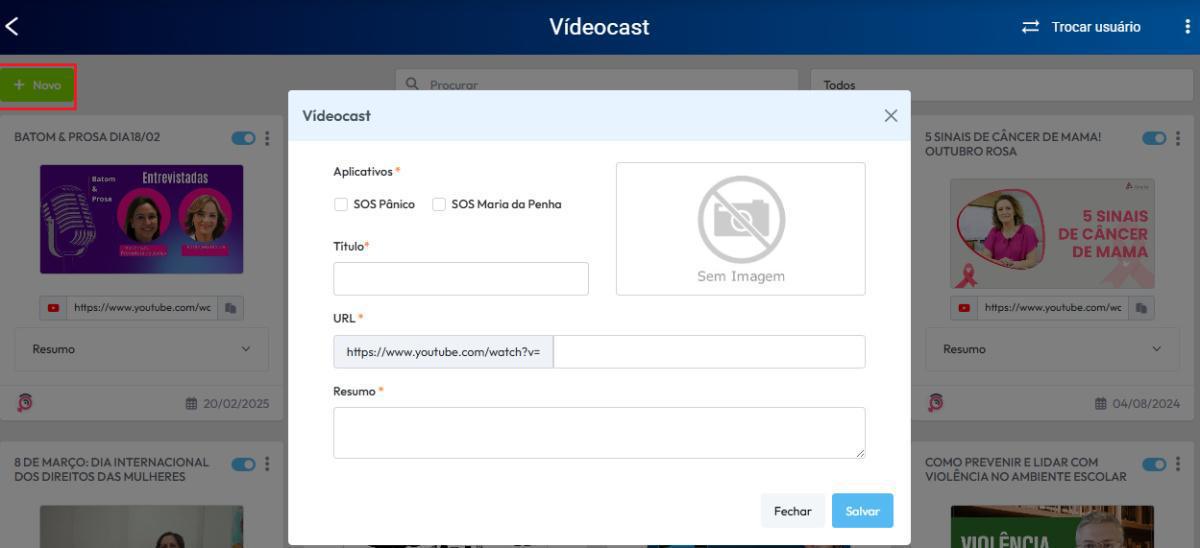Viewport: 1200px width, 548px height.
Task: Click the calendar icon next to 20/02/2025
Action: 191,404
